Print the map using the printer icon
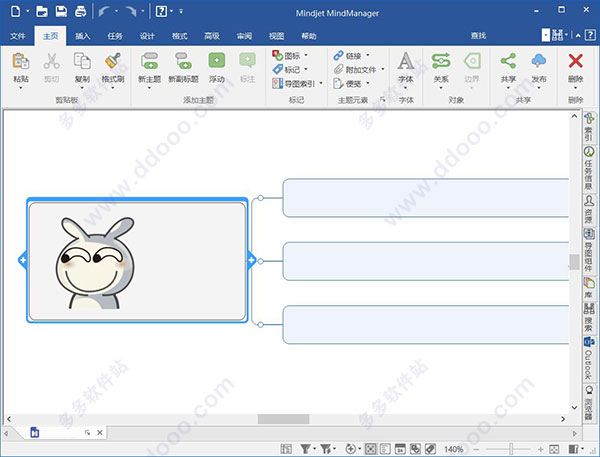This screenshot has height=457, width=600. pyautogui.click(x=80, y=11)
